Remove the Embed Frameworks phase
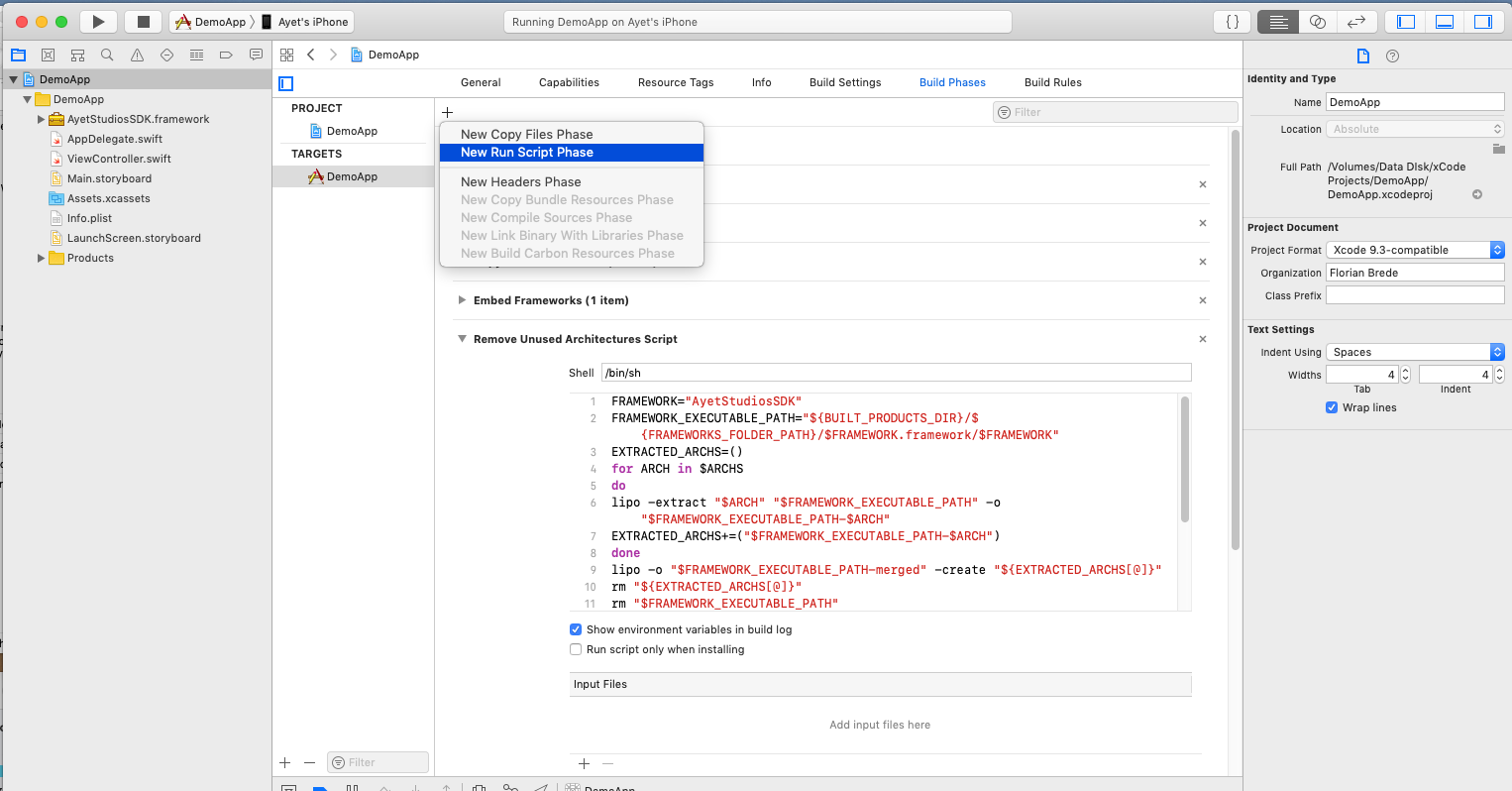 click(1203, 300)
